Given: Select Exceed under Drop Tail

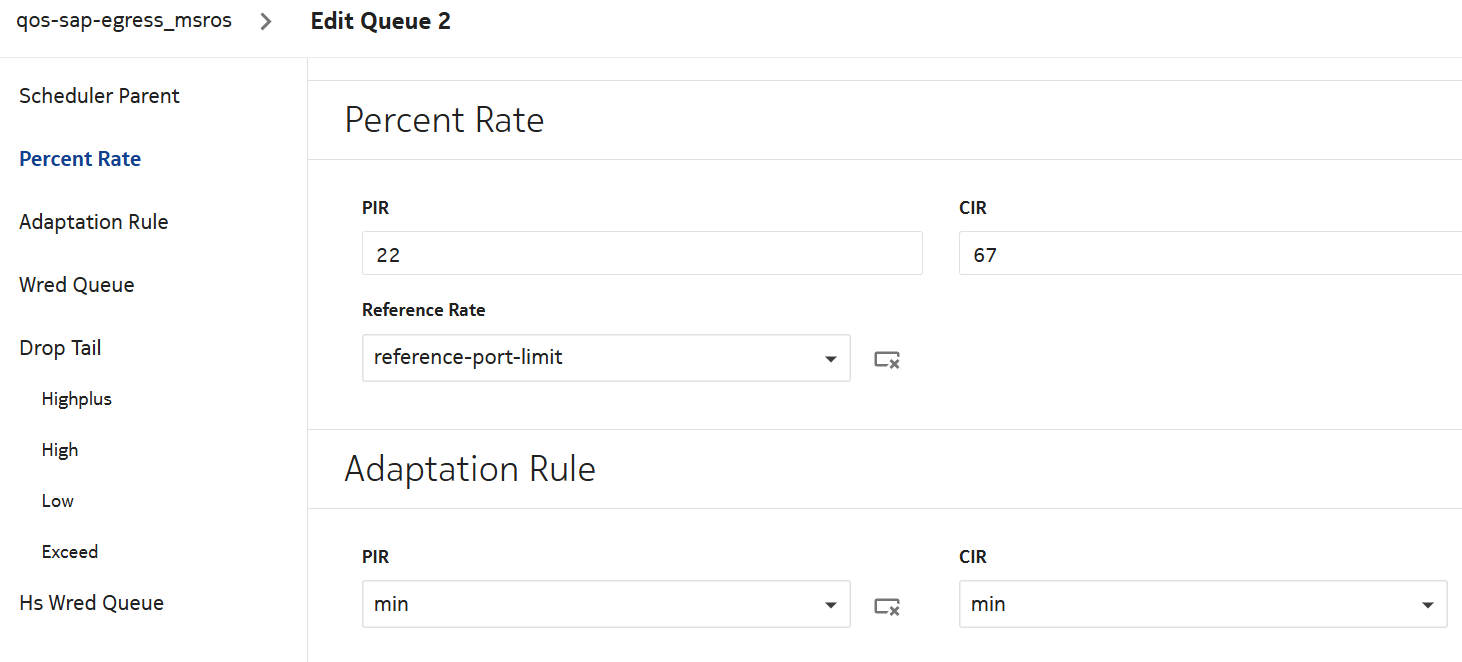Looking at the screenshot, I should (70, 552).
